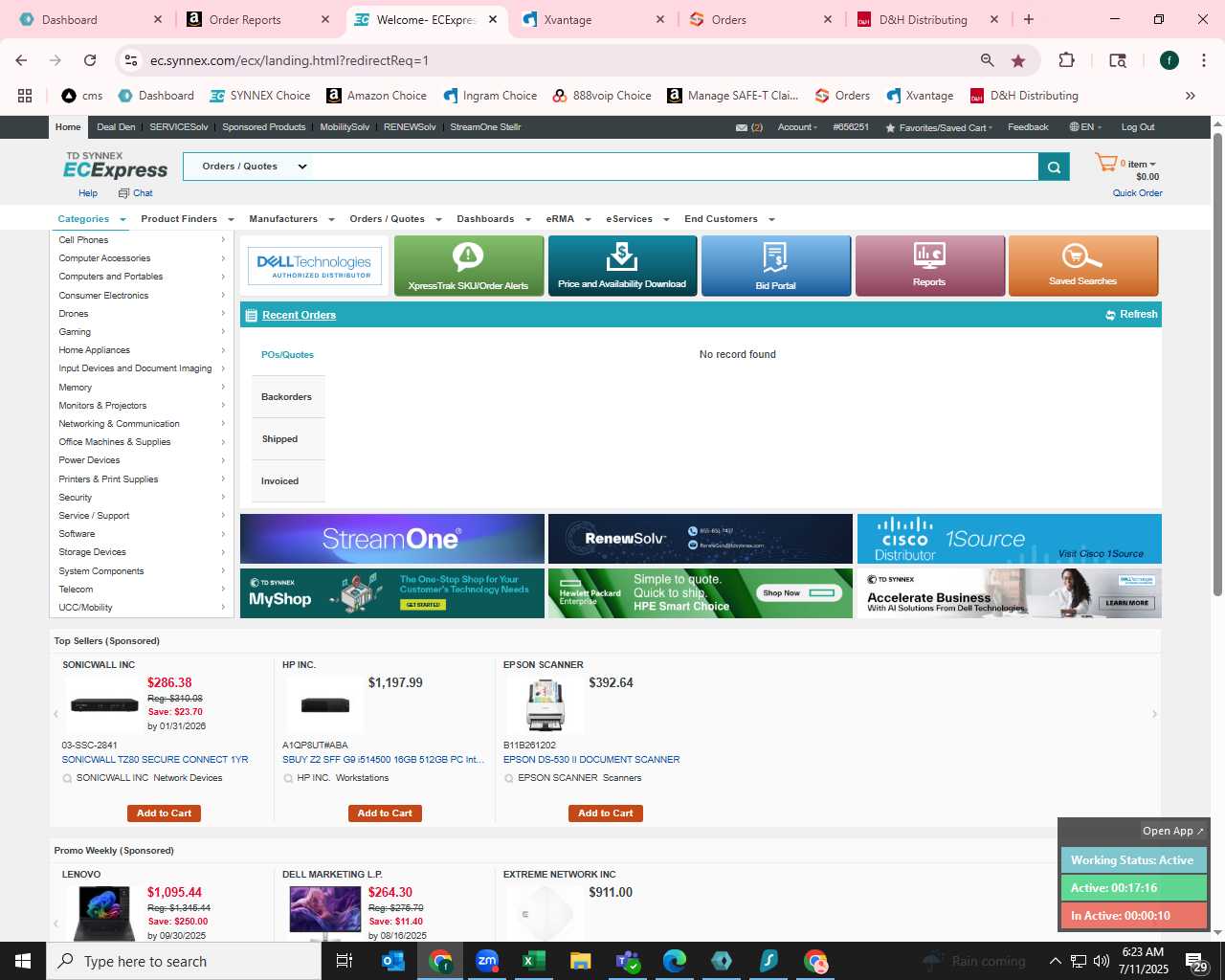Open Excel from the Windows taskbar
1225x980 pixels.
533,961
